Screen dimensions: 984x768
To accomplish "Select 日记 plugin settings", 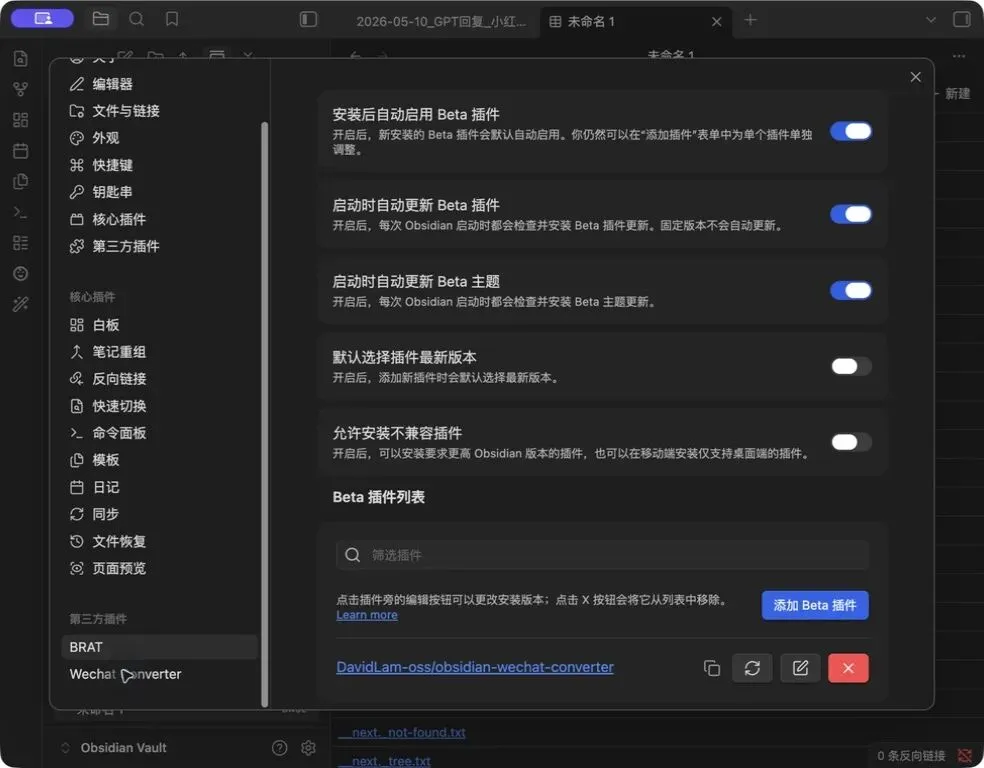I will [x=94, y=487].
